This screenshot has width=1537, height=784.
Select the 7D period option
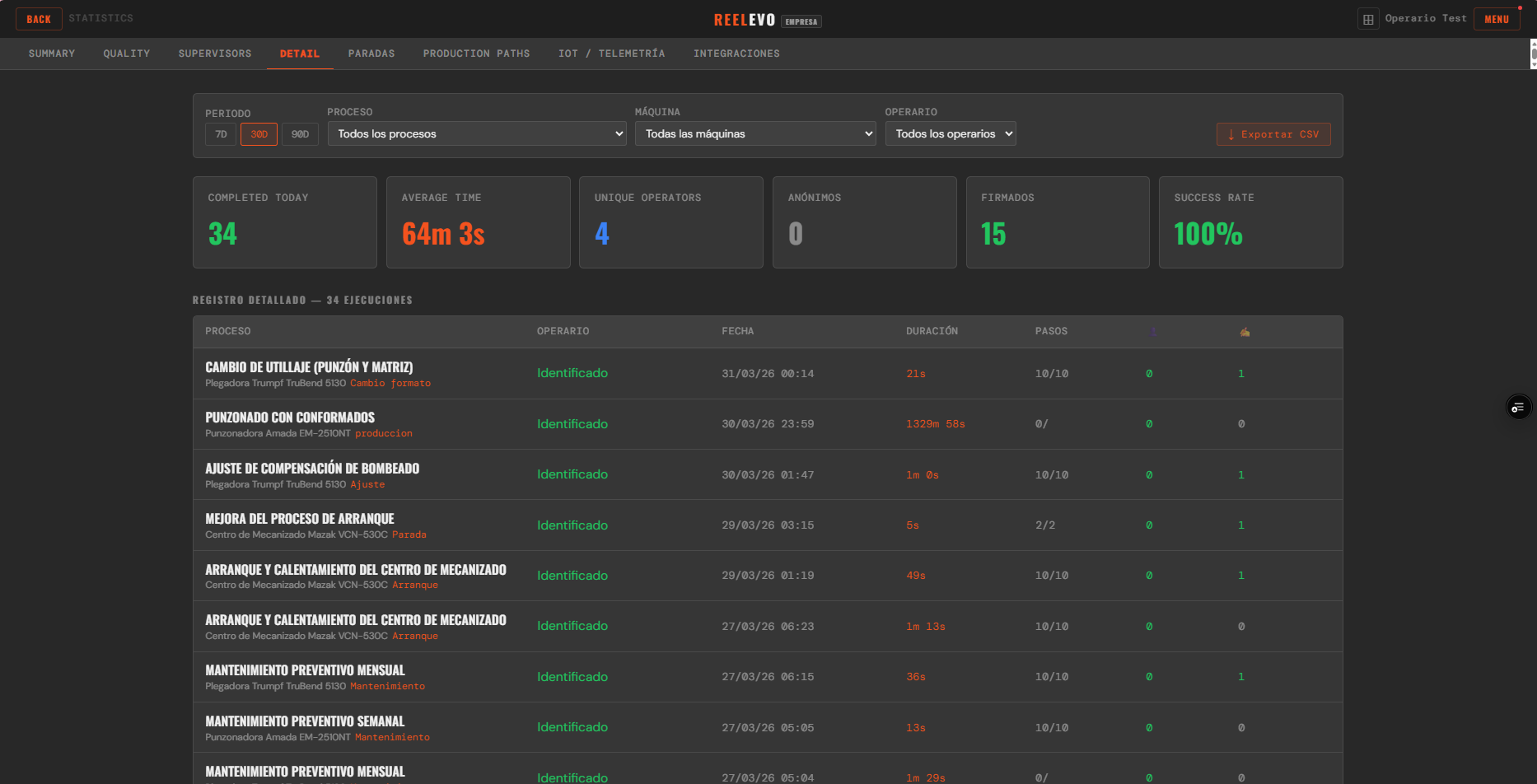(x=221, y=134)
